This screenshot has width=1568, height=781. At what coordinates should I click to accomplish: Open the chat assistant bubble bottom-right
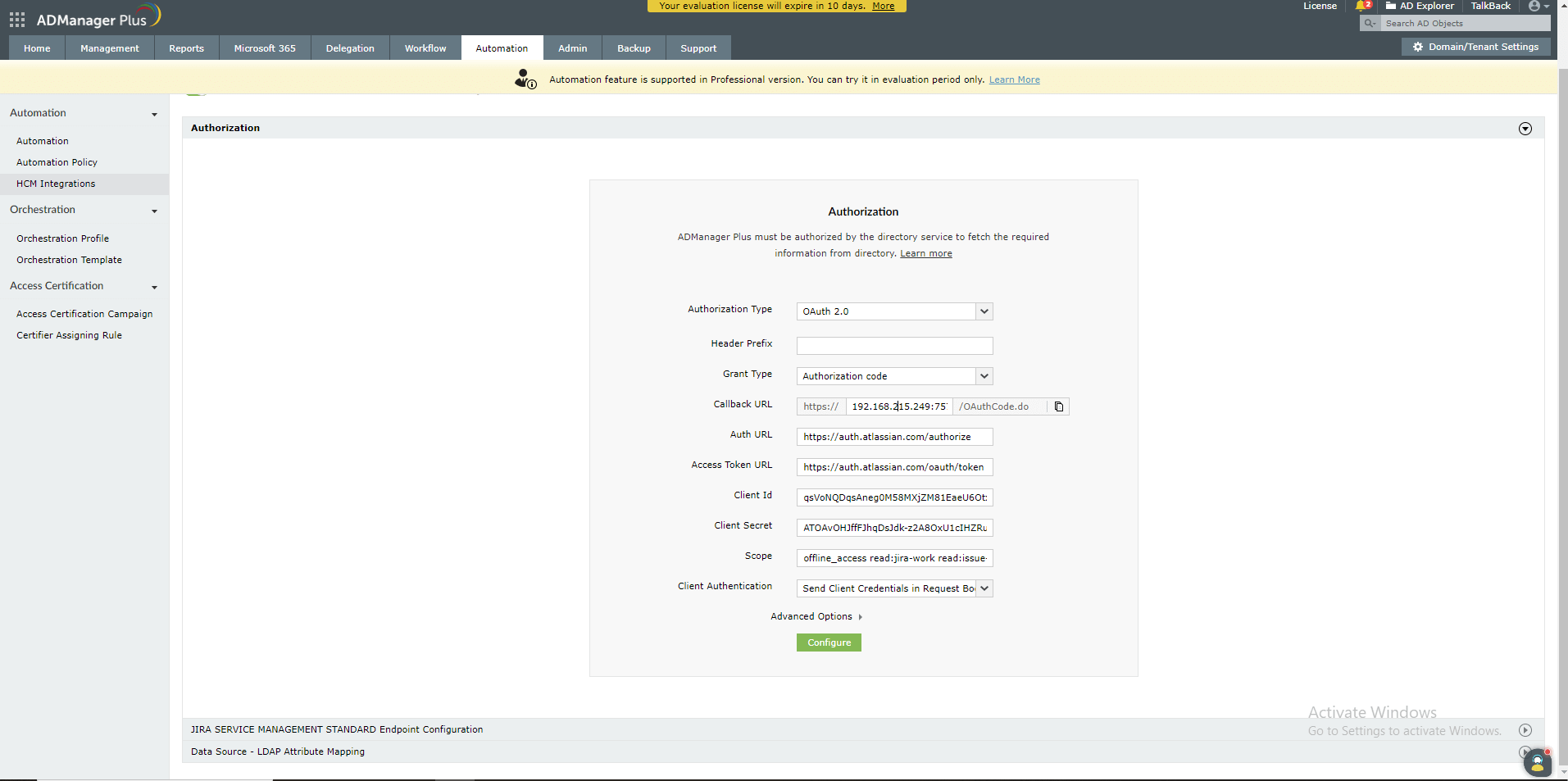[x=1537, y=763]
